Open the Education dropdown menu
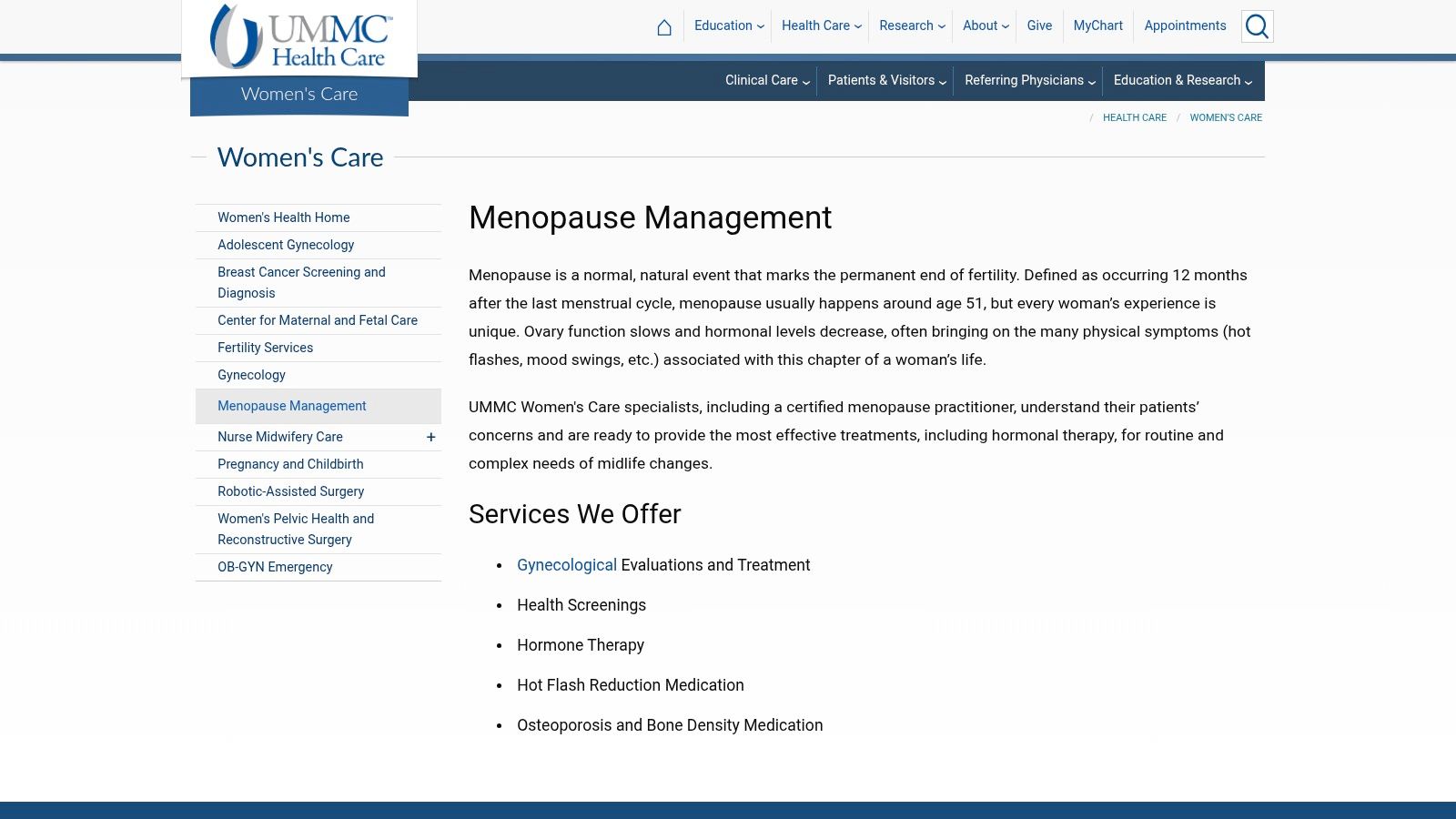1456x819 pixels. tap(729, 25)
